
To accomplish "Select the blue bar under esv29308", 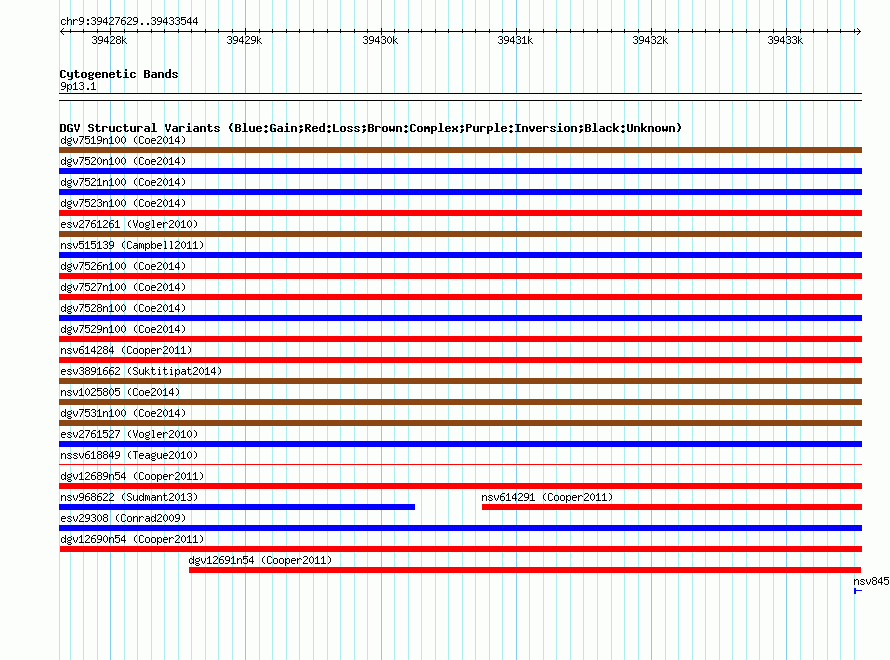I will click(460, 528).
